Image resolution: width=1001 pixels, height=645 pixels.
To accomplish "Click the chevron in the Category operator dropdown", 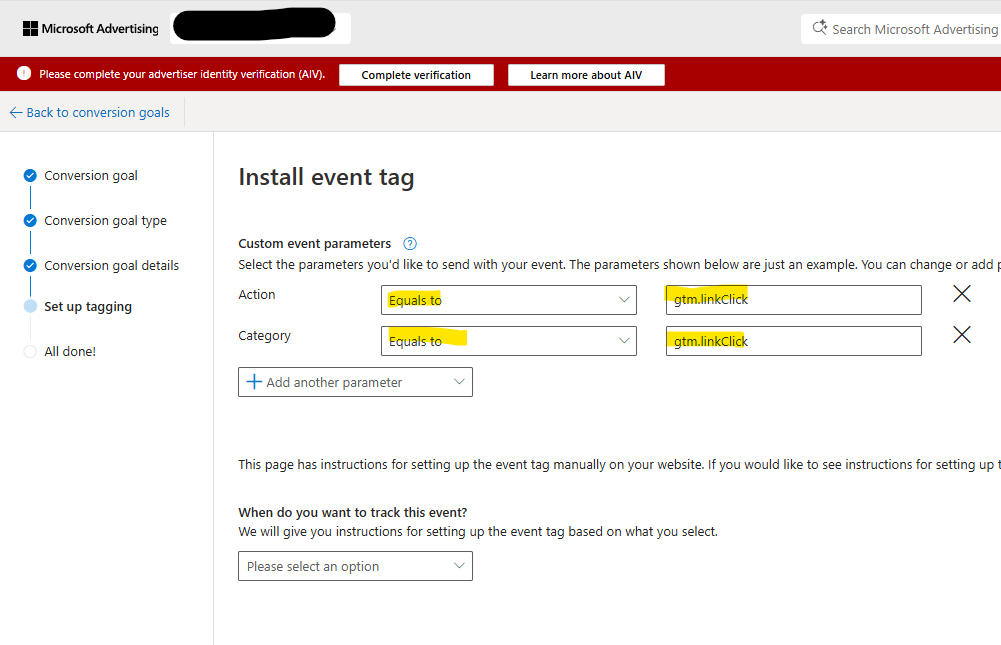I will pyautogui.click(x=624, y=340).
